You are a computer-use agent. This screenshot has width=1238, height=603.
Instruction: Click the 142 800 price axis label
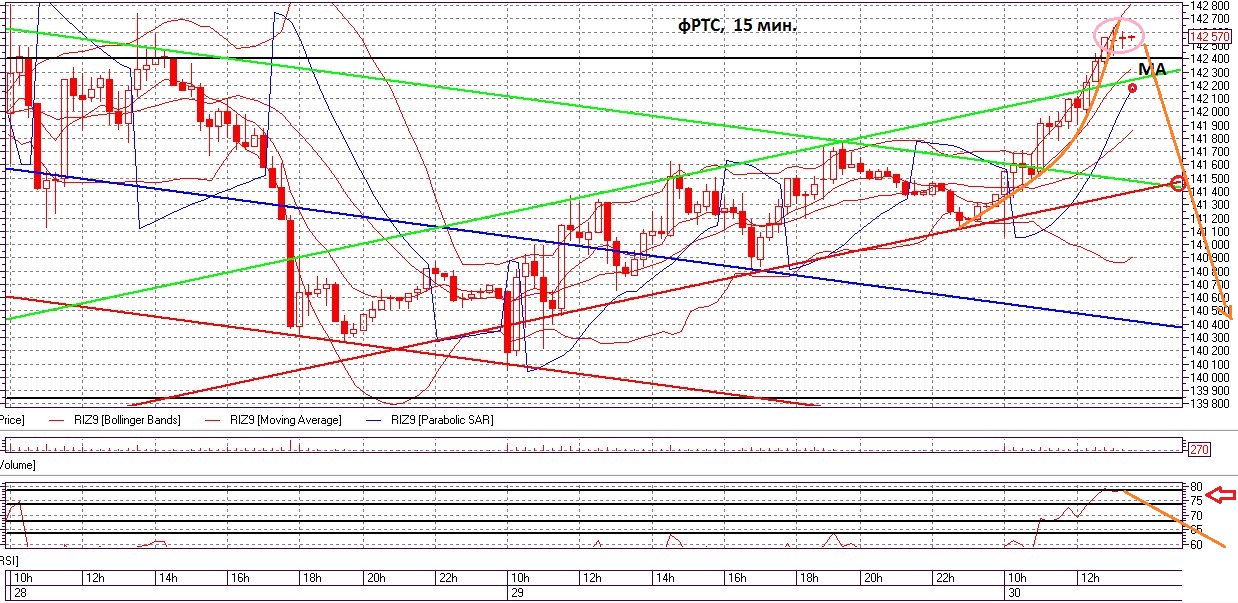(1211, 5)
